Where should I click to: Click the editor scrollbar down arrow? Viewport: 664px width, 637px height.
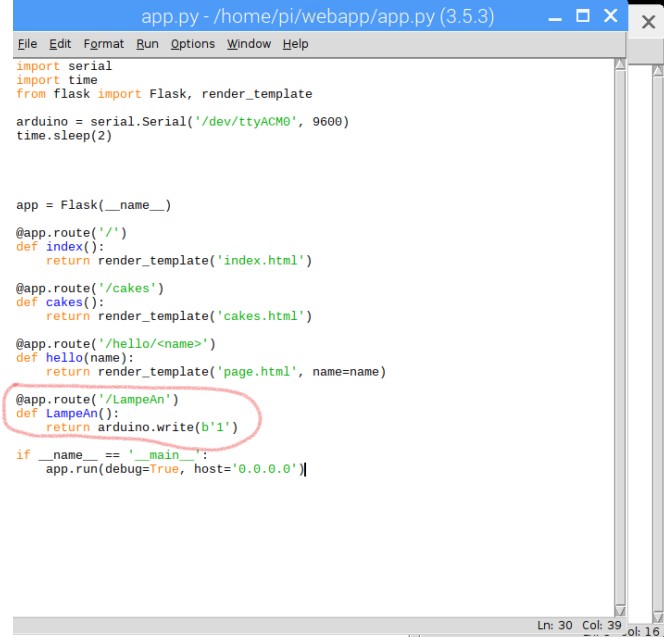click(620, 610)
